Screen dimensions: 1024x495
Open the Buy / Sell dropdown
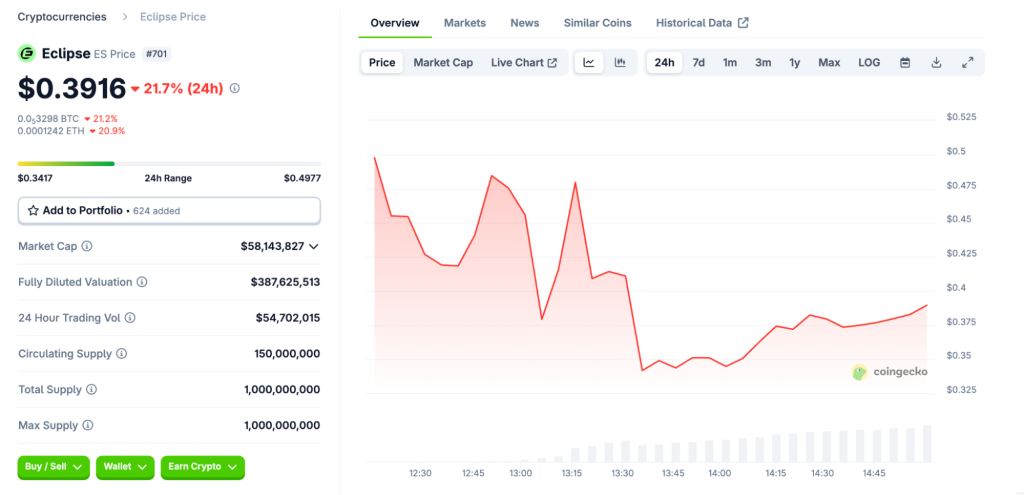(53, 467)
